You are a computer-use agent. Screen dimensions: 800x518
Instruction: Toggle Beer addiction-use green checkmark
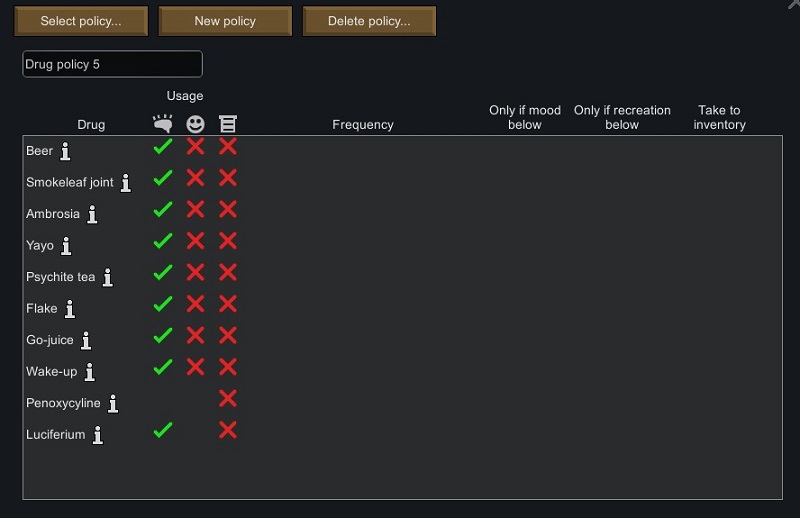coord(163,146)
